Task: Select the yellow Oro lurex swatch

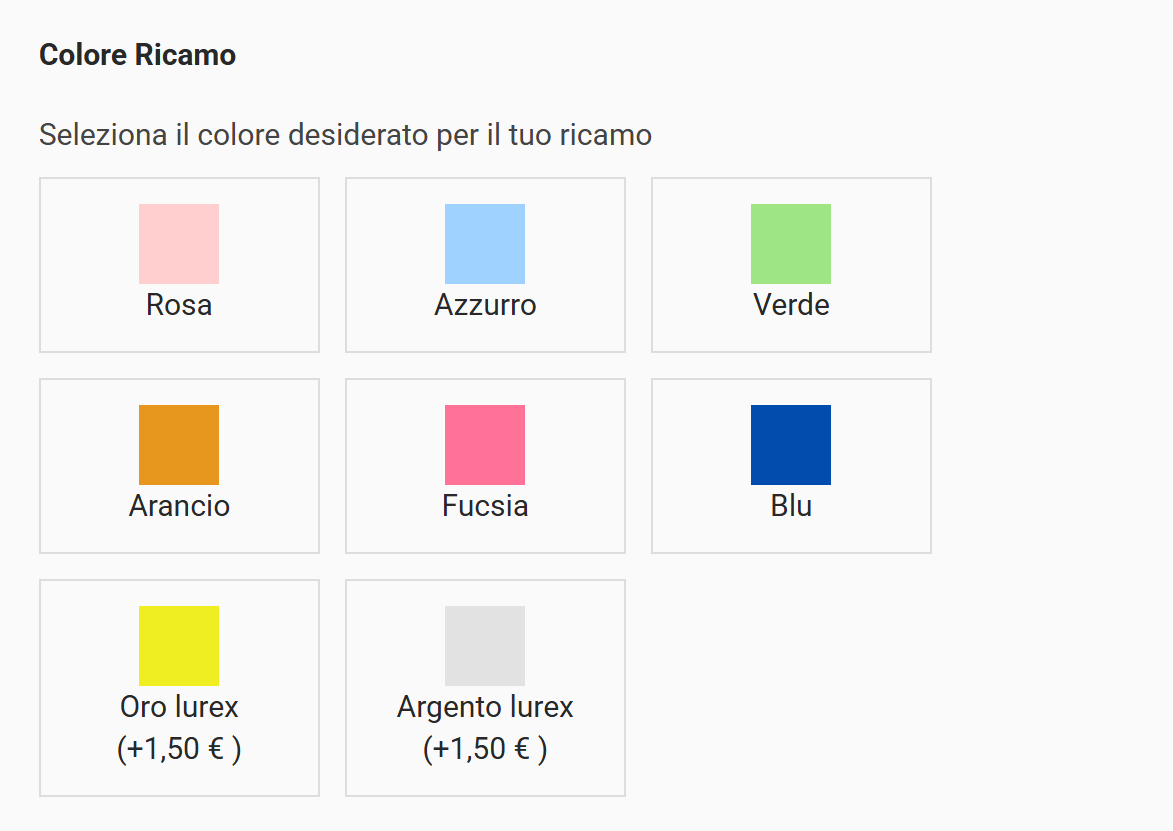Action: click(179, 646)
